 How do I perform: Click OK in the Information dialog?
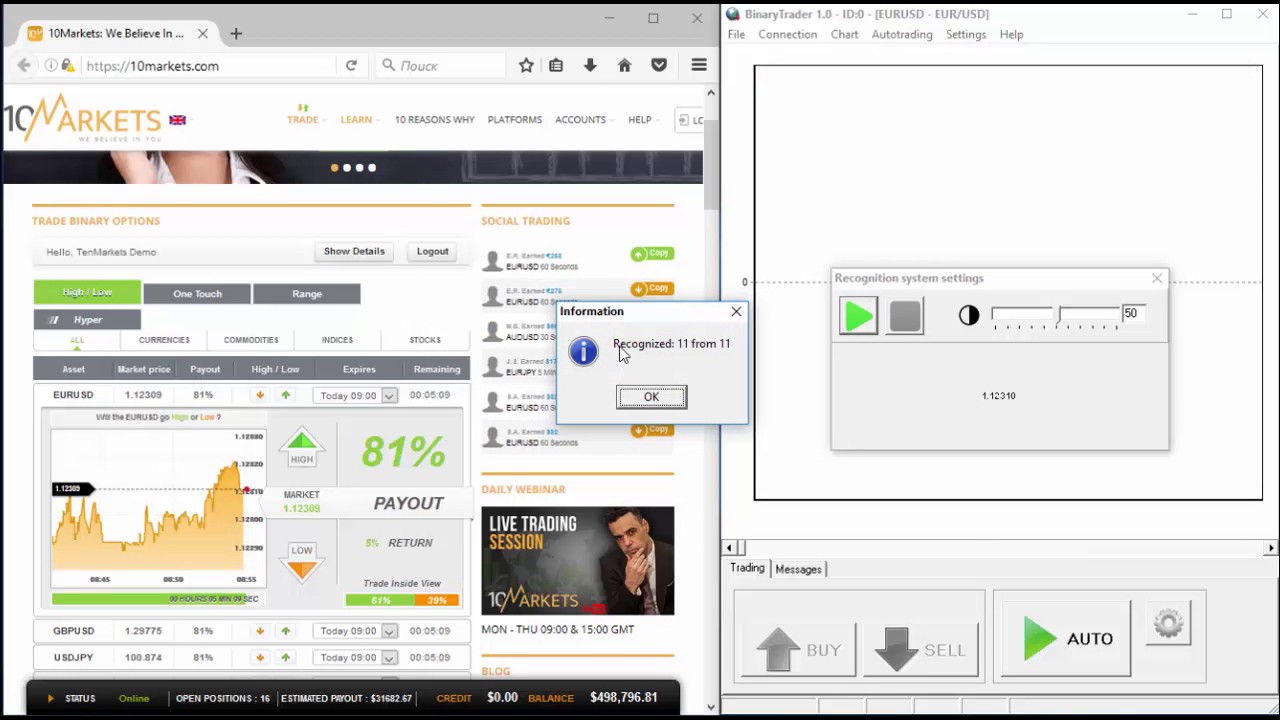pos(651,397)
